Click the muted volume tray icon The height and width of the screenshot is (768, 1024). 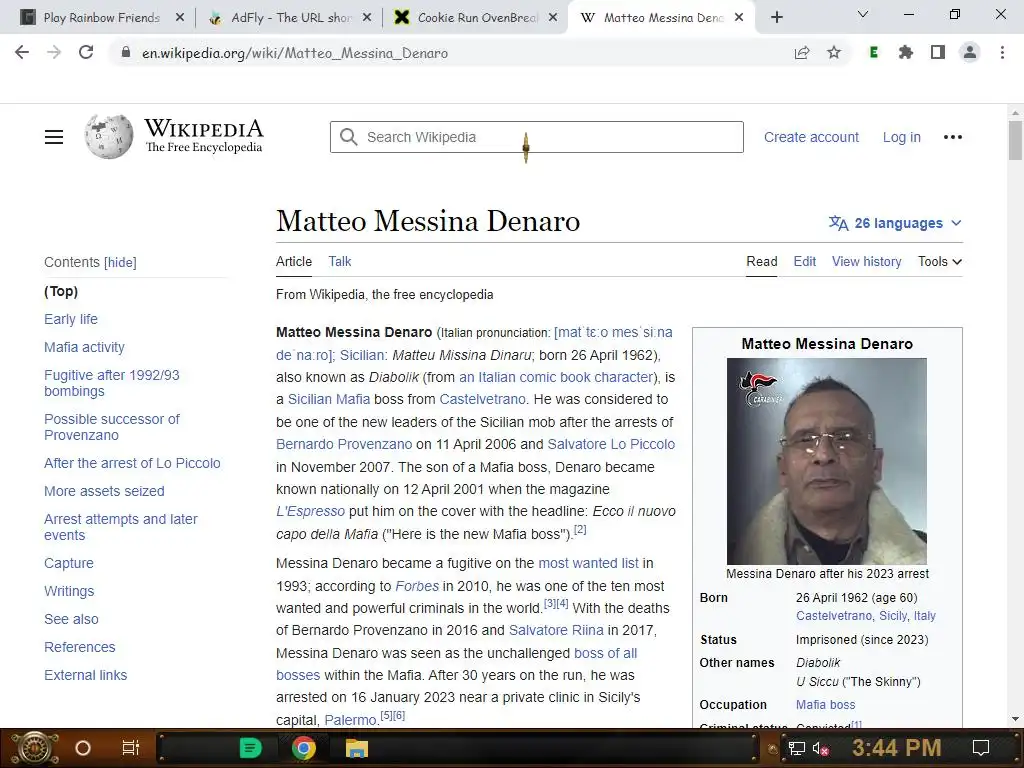[x=820, y=749]
